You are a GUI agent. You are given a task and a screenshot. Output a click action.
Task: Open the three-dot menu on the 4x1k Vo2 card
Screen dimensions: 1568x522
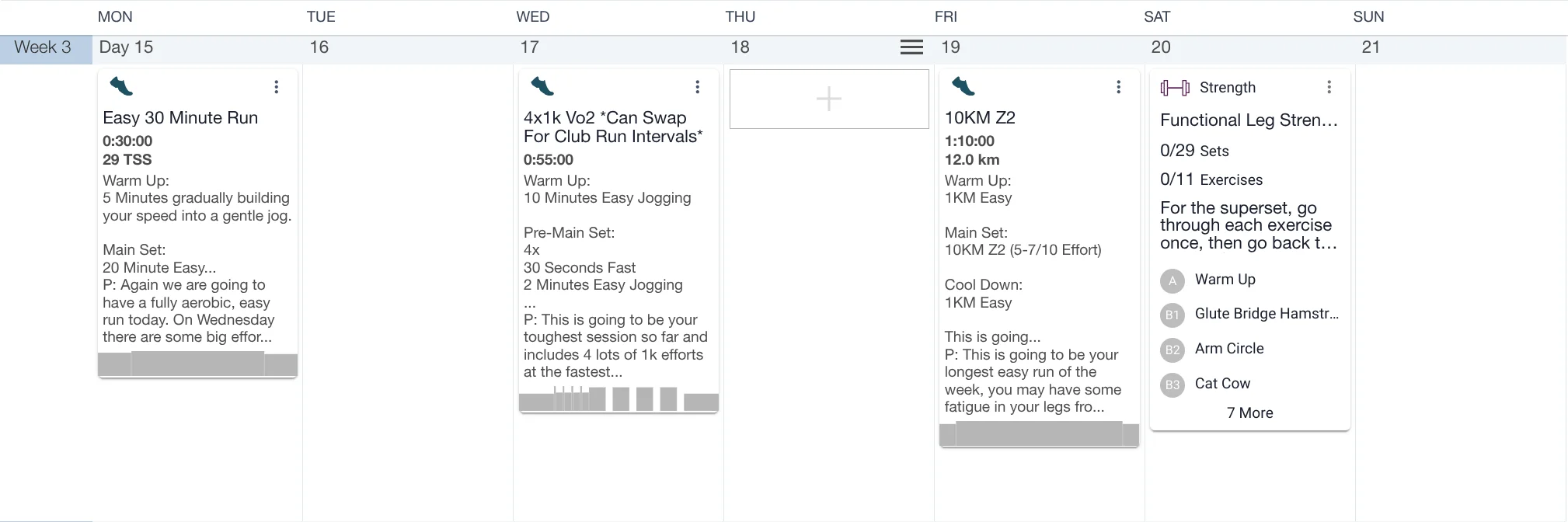[697, 87]
